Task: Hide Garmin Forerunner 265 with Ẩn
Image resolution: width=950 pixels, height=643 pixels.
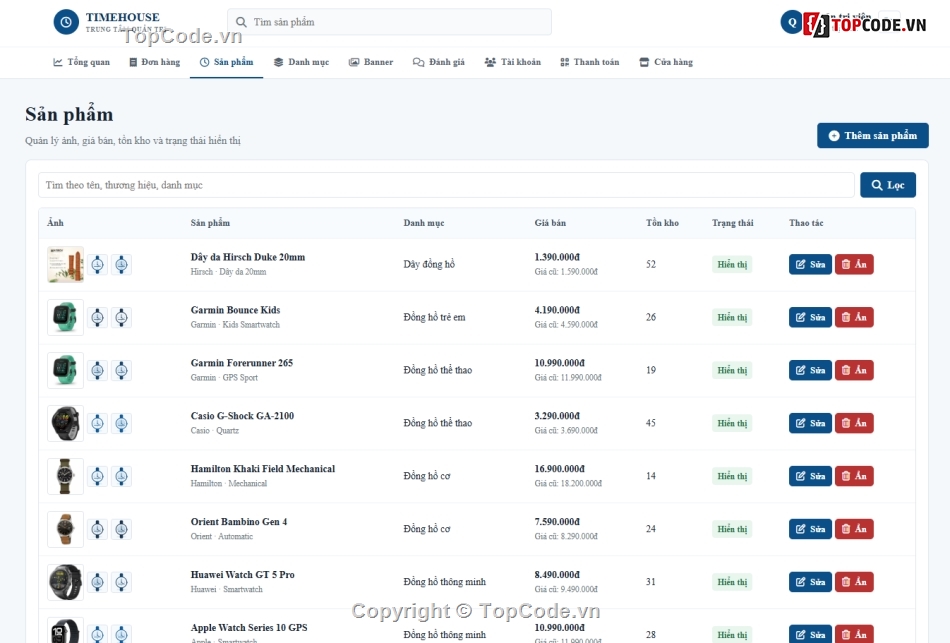Action: 854,370
